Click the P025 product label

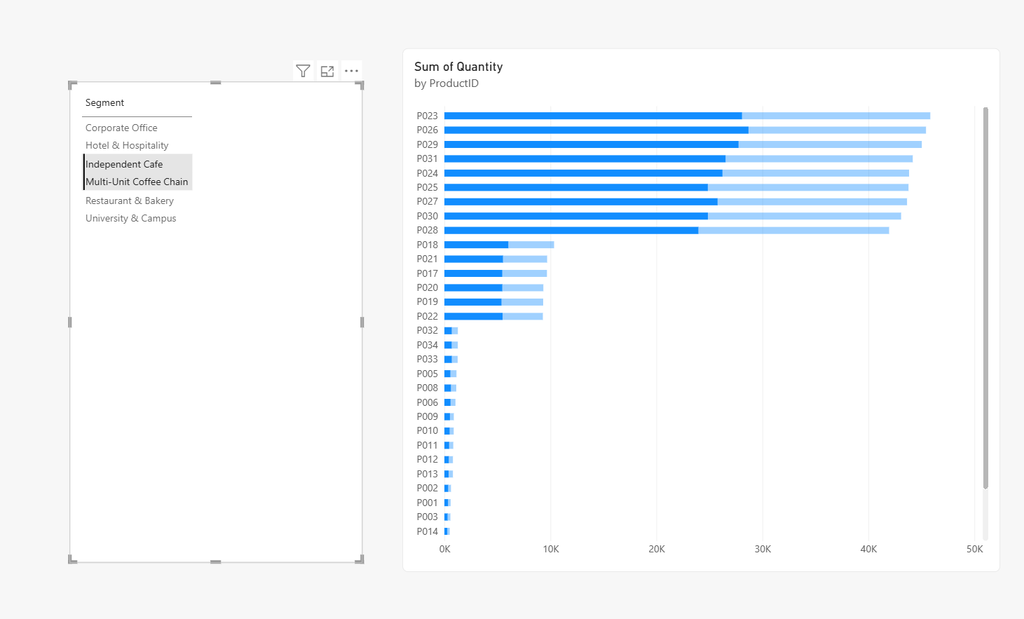427,187
